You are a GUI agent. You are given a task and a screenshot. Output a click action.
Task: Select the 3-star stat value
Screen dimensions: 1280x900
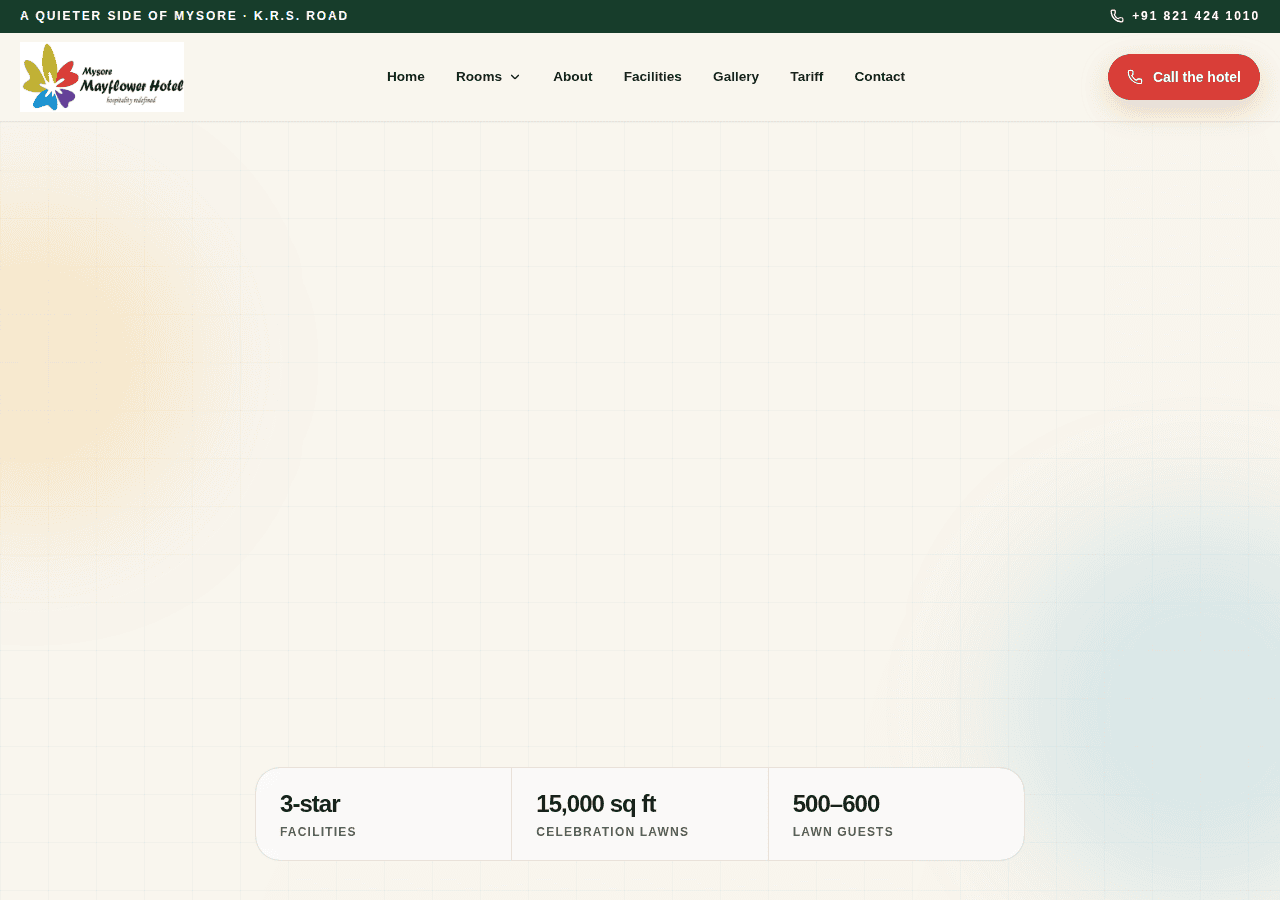pos(310,804)
